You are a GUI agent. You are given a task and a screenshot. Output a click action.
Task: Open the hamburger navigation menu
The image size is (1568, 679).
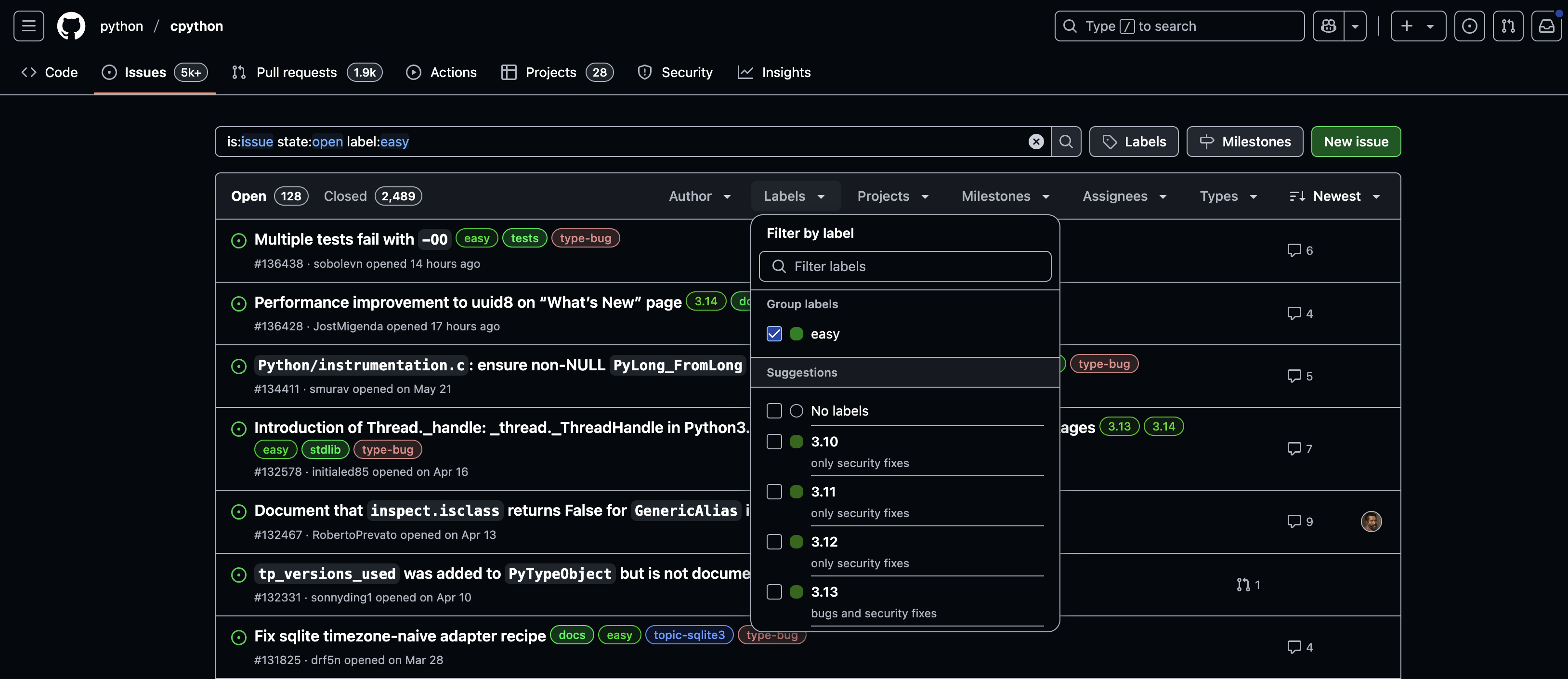click(28, 26)
